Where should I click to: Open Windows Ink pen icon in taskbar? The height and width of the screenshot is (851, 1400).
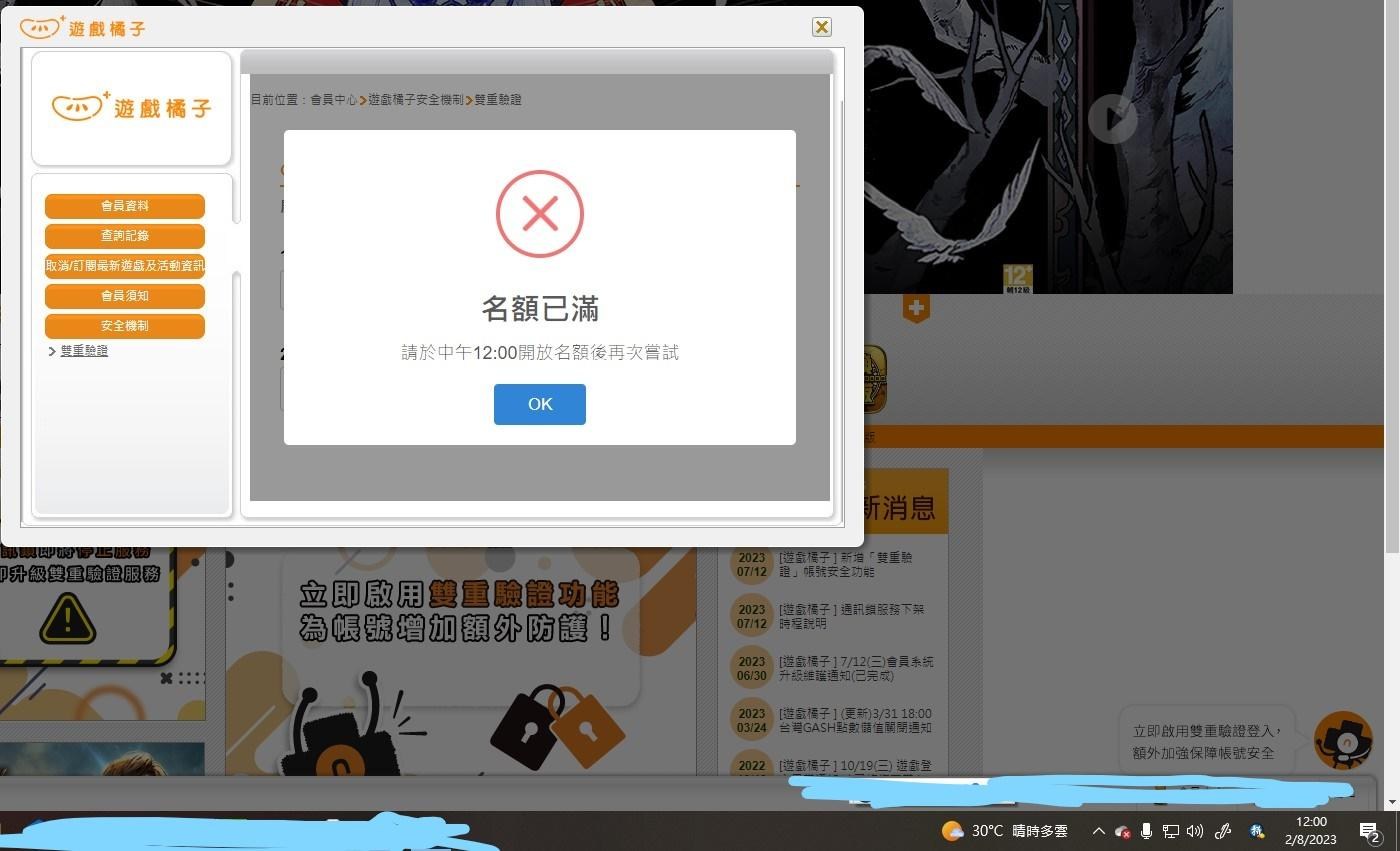click(x=1223, y=831)
